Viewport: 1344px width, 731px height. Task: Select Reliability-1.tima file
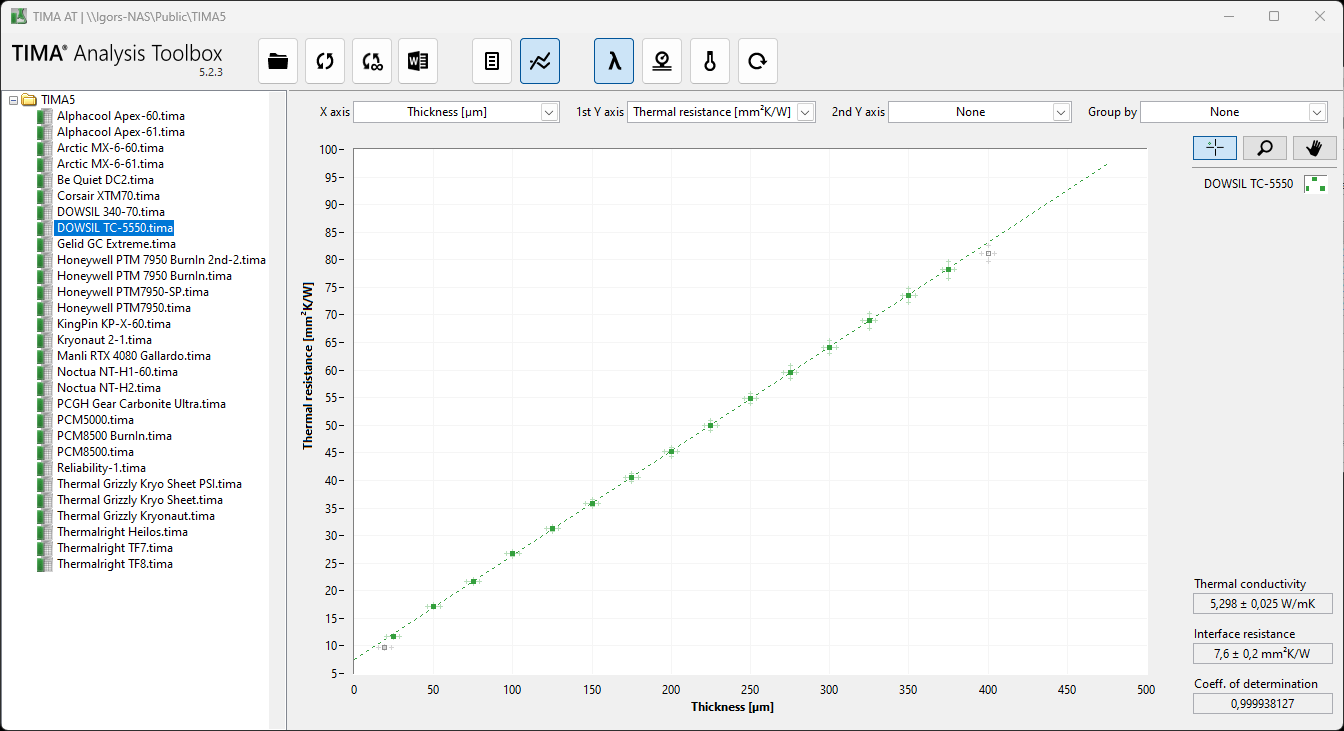pos(101,468)
